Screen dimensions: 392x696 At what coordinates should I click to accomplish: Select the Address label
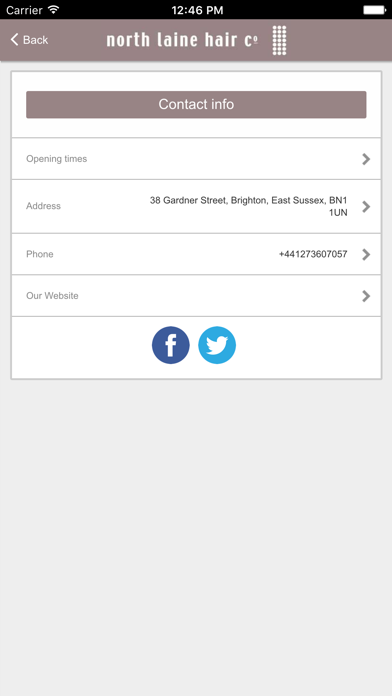tap(44, 206)
